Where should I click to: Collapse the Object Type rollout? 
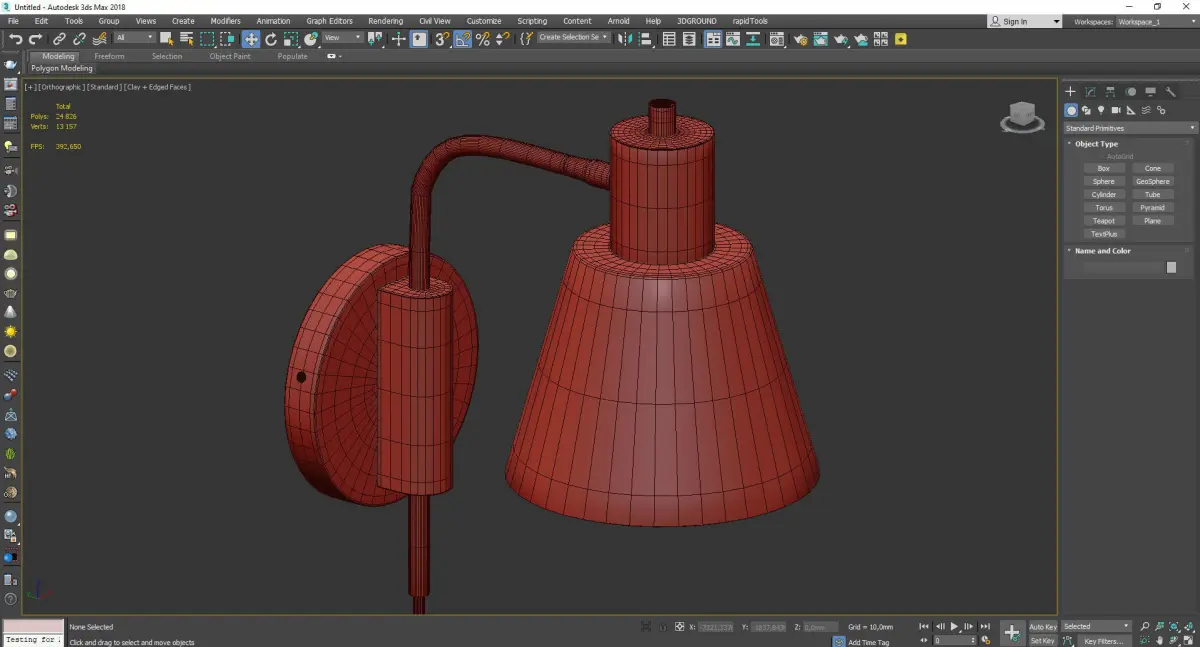tap(1096, 144)
